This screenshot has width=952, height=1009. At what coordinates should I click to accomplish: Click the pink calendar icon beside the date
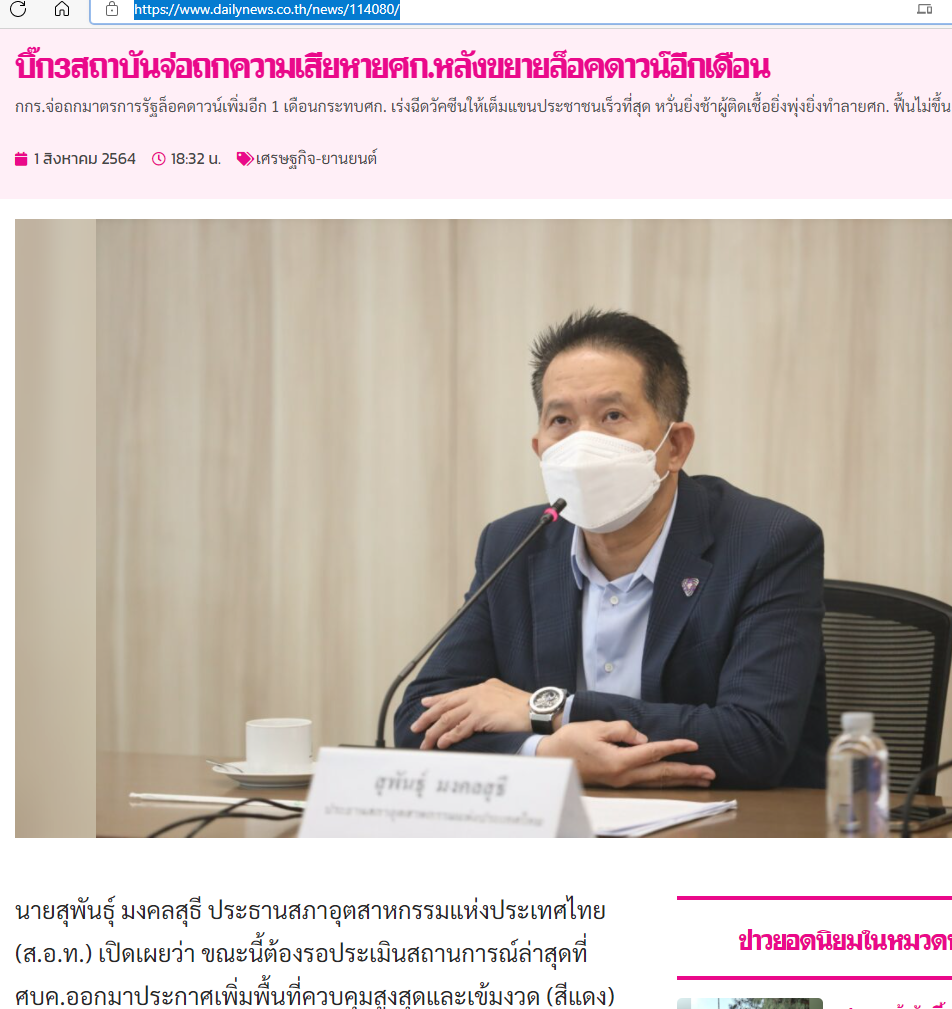21,159
